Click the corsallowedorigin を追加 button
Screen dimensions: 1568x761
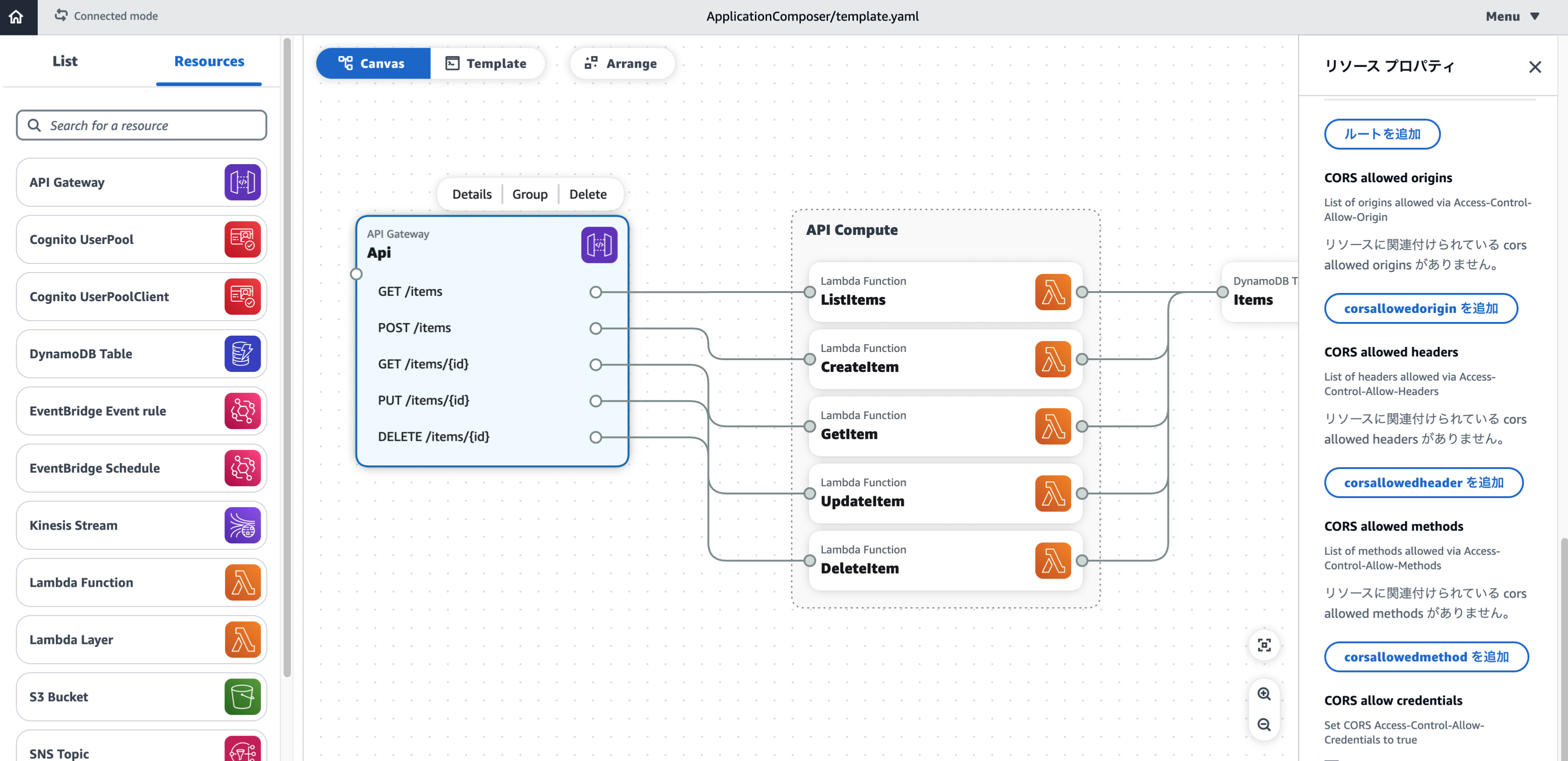click(1421, 309)
